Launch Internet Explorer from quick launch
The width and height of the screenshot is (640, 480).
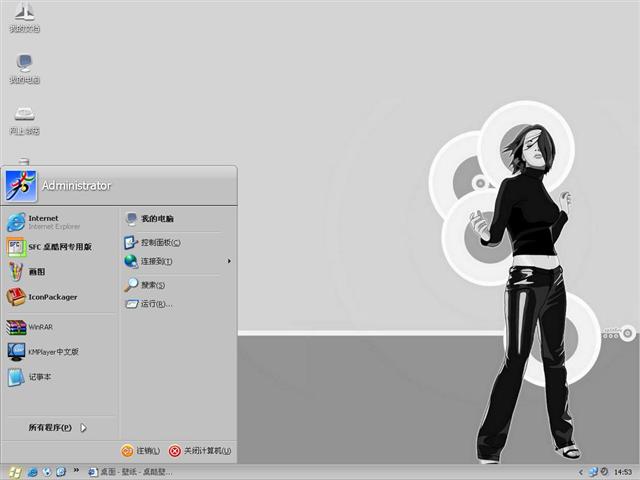pyautogui.click(x=32, y=472)
